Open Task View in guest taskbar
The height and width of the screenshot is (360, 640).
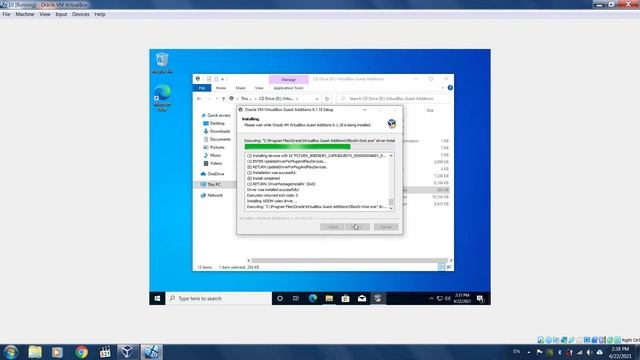pyautogui.click(x=296, y=298)
